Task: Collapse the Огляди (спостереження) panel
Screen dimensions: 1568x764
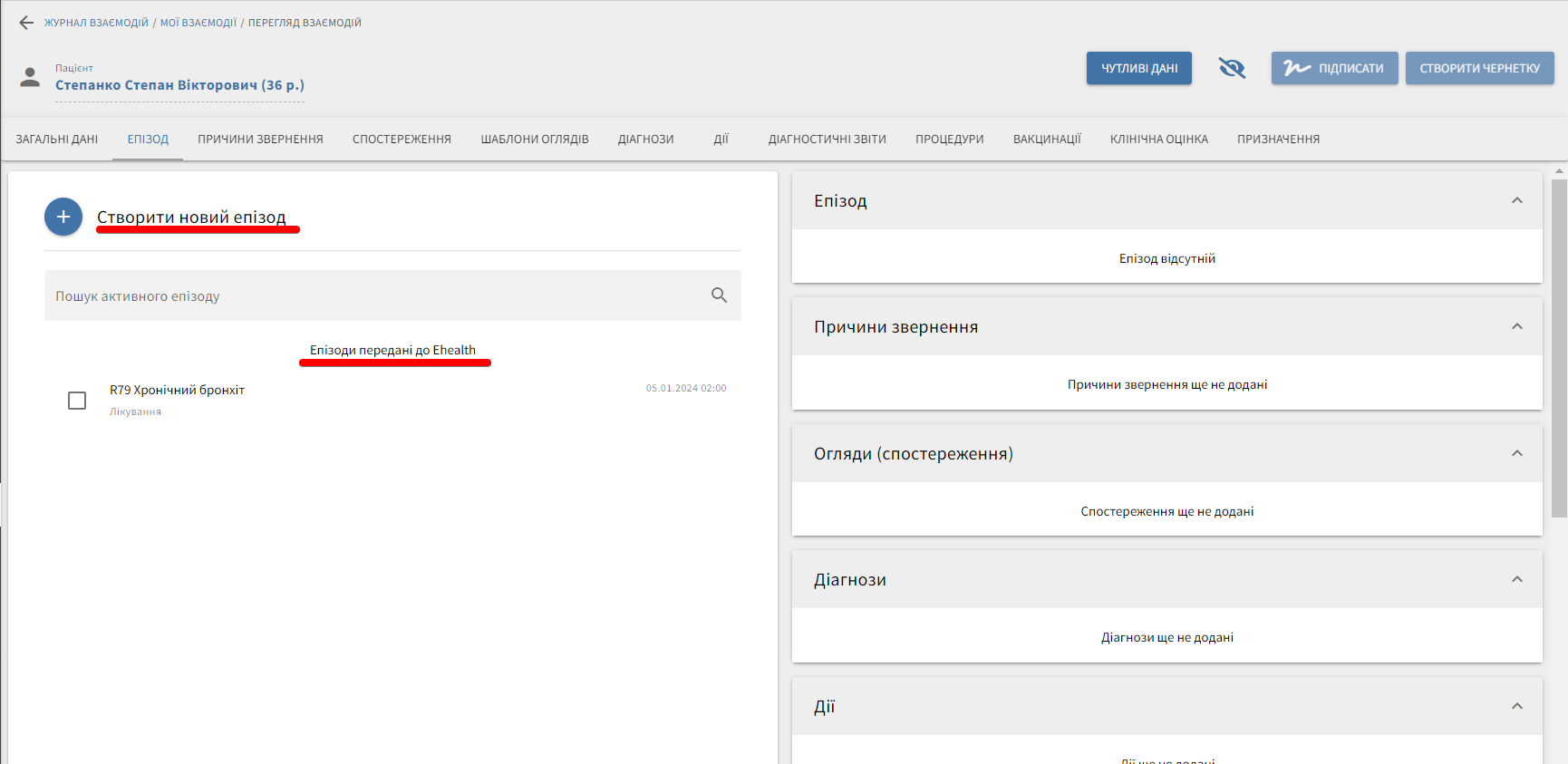Action: 1516,453
